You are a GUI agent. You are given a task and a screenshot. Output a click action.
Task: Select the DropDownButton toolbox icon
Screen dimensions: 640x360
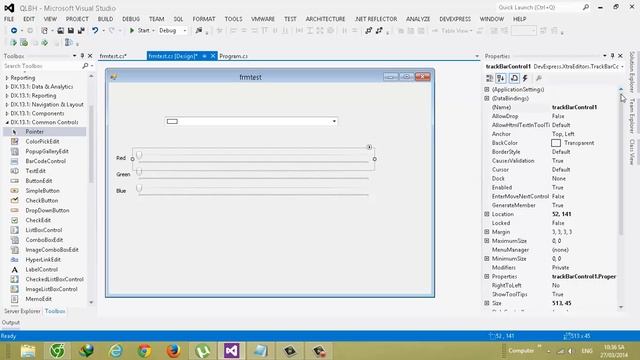coord(15,210)
